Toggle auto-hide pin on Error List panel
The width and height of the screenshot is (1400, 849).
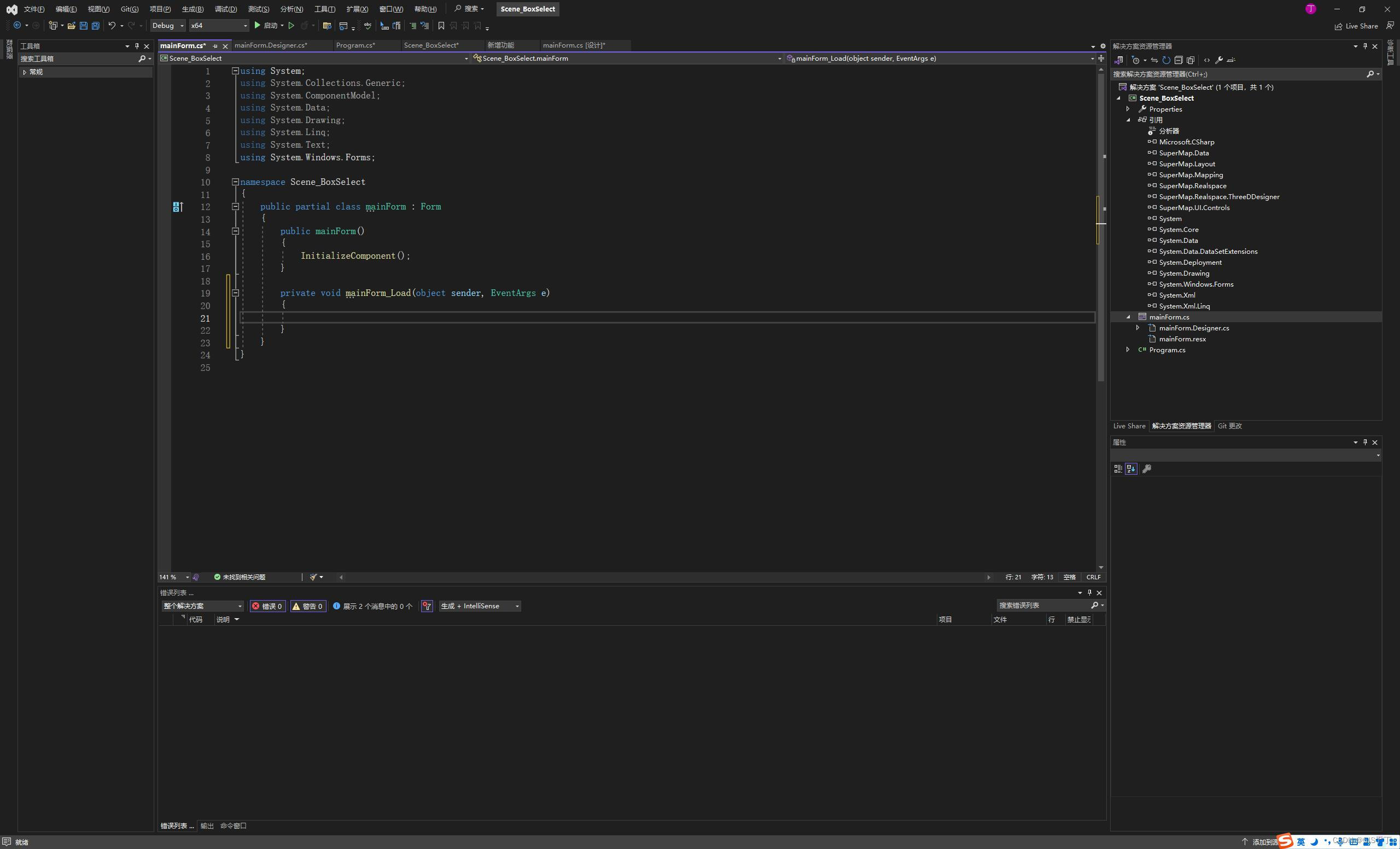pos(1089,592)
